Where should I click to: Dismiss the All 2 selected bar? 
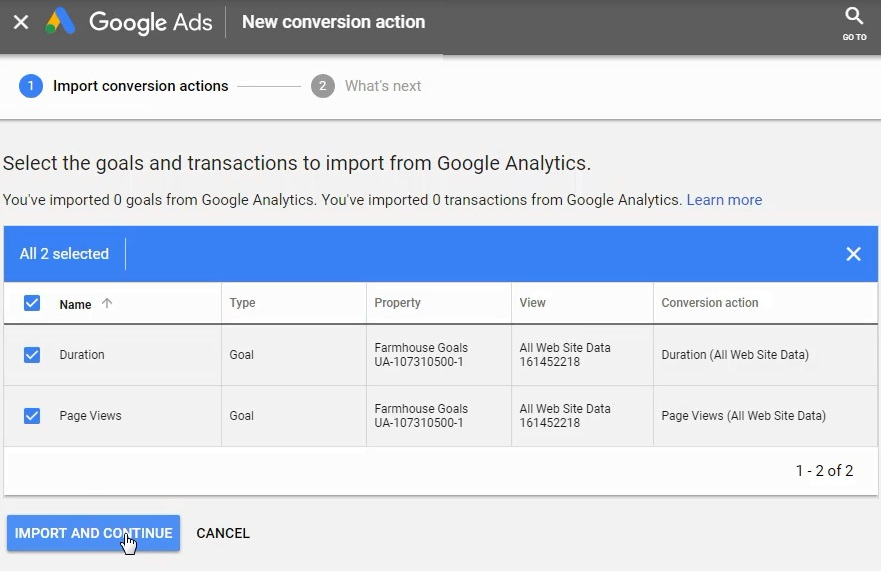click(853, 254)
